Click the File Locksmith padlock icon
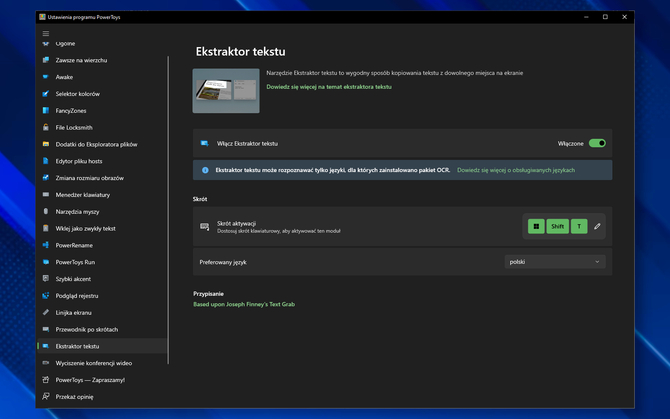The image size is (670, 419). (46, 127)
